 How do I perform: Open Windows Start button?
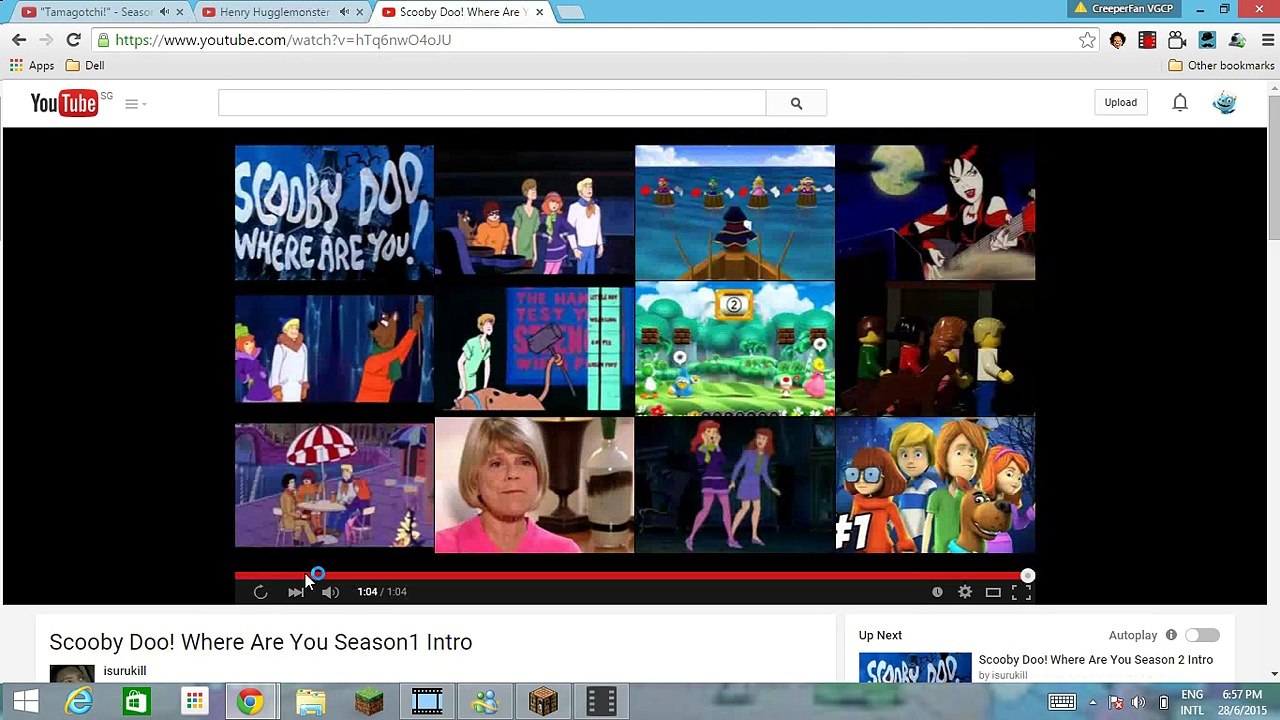point(26,702)
